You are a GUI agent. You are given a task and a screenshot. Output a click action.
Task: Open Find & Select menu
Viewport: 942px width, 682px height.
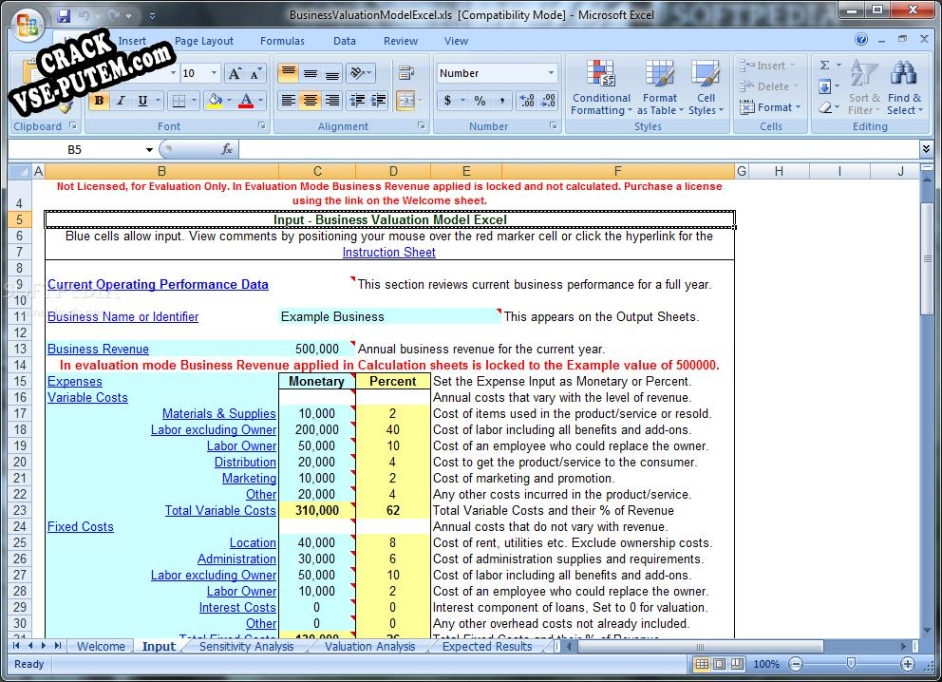[x=904, y=88]
